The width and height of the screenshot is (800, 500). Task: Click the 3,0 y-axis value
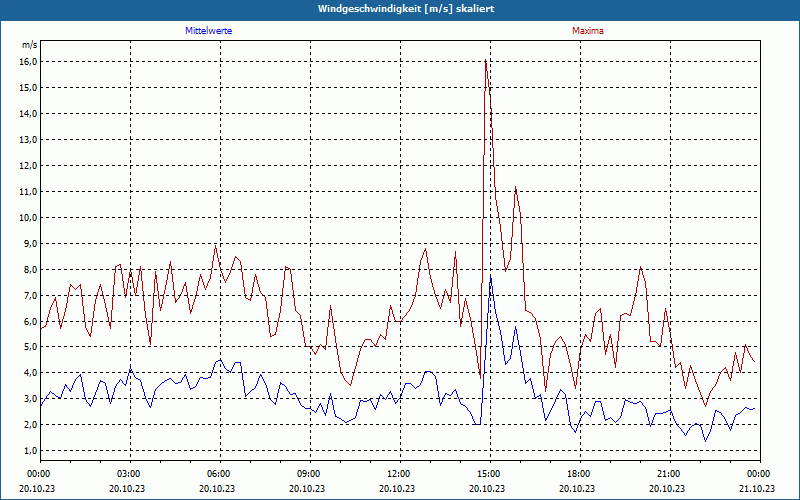click(x=31, y=399)
